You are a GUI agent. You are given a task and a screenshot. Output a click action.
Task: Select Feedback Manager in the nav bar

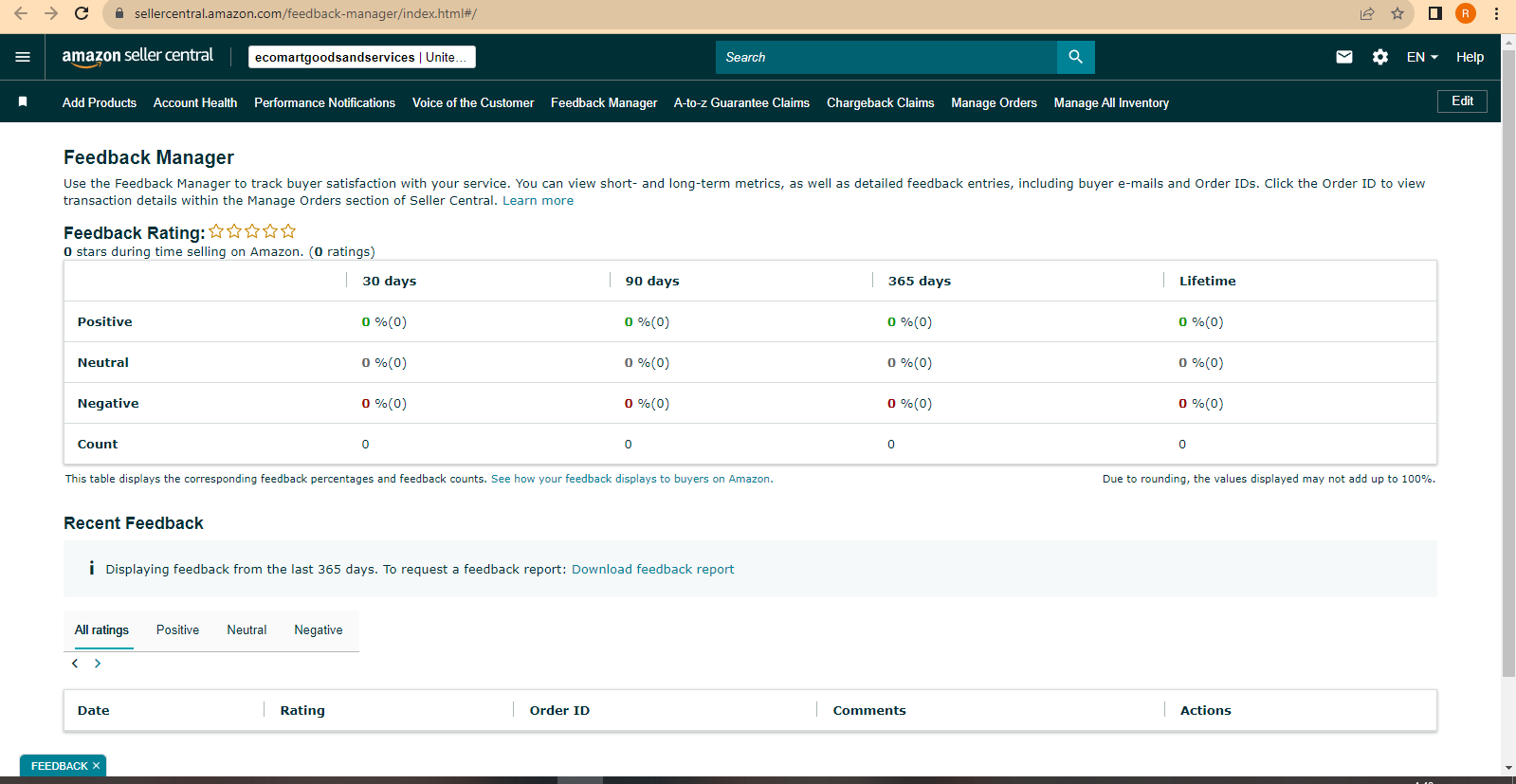click(604, 102)
